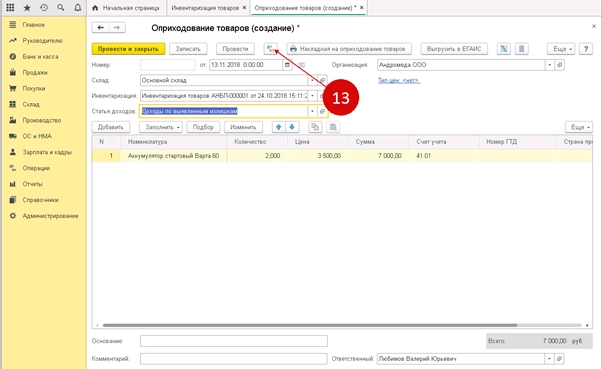
Task: Close the Оприходование товаров tab
Action: point(361,7)
